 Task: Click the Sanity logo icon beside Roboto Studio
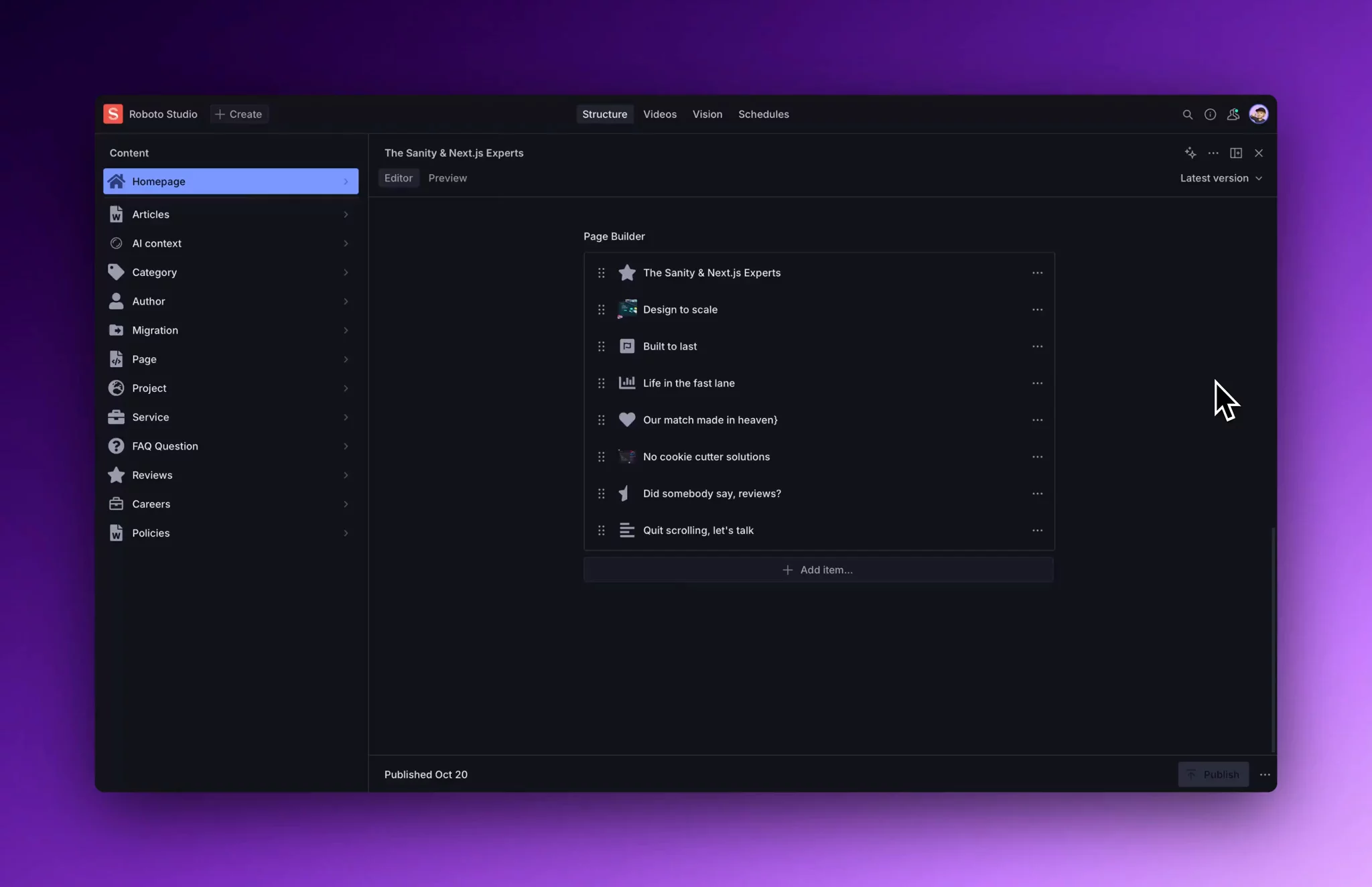(113, 114)
